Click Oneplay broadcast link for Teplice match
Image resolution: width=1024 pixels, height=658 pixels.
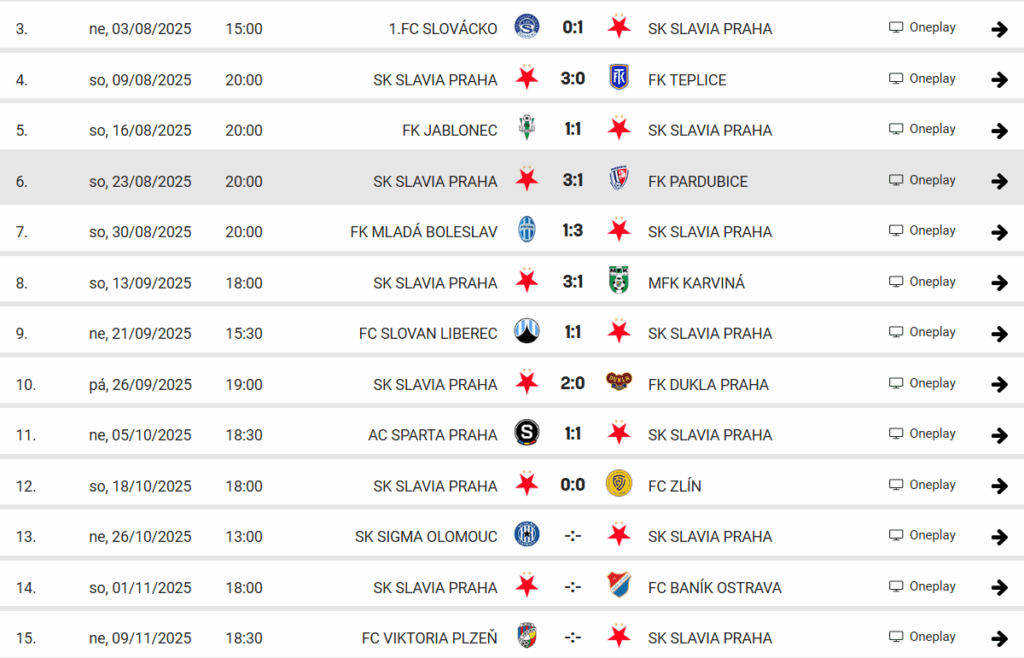click(x=922, y=79)
